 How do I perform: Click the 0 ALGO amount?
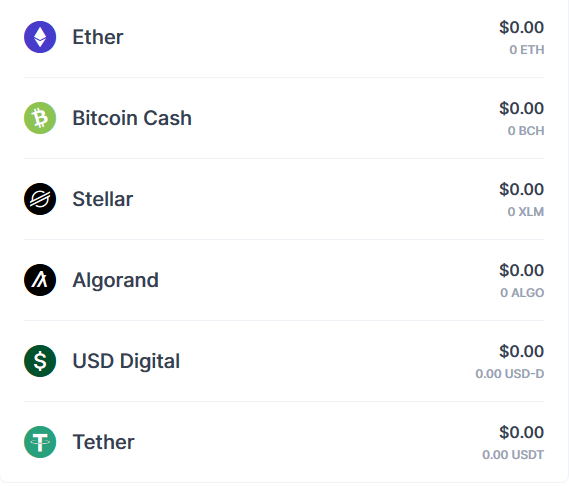point(522,293)
